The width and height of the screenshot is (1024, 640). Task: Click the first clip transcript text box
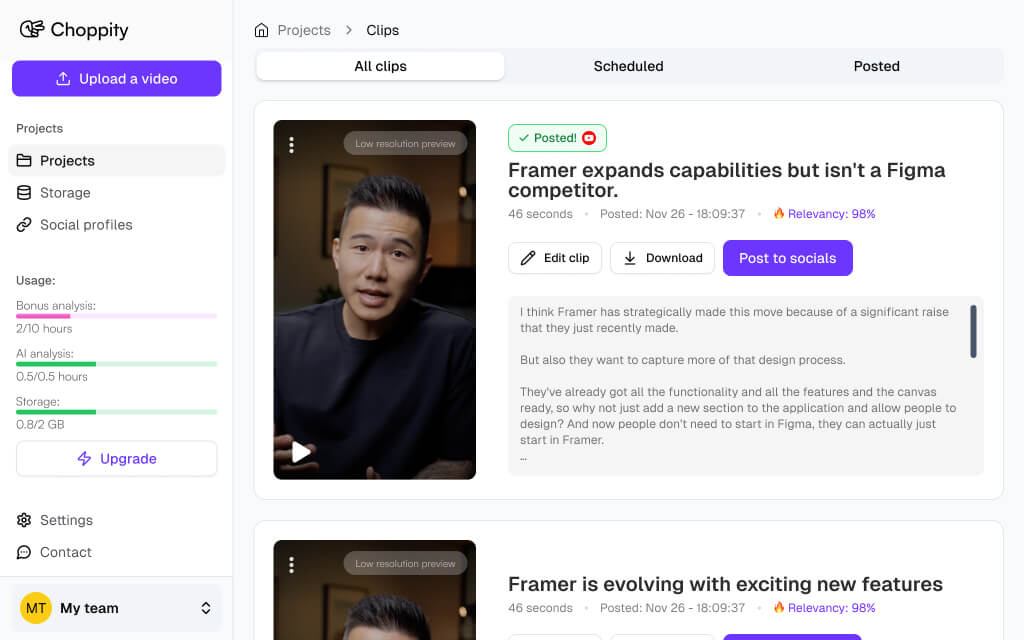[x=746, y=386]
